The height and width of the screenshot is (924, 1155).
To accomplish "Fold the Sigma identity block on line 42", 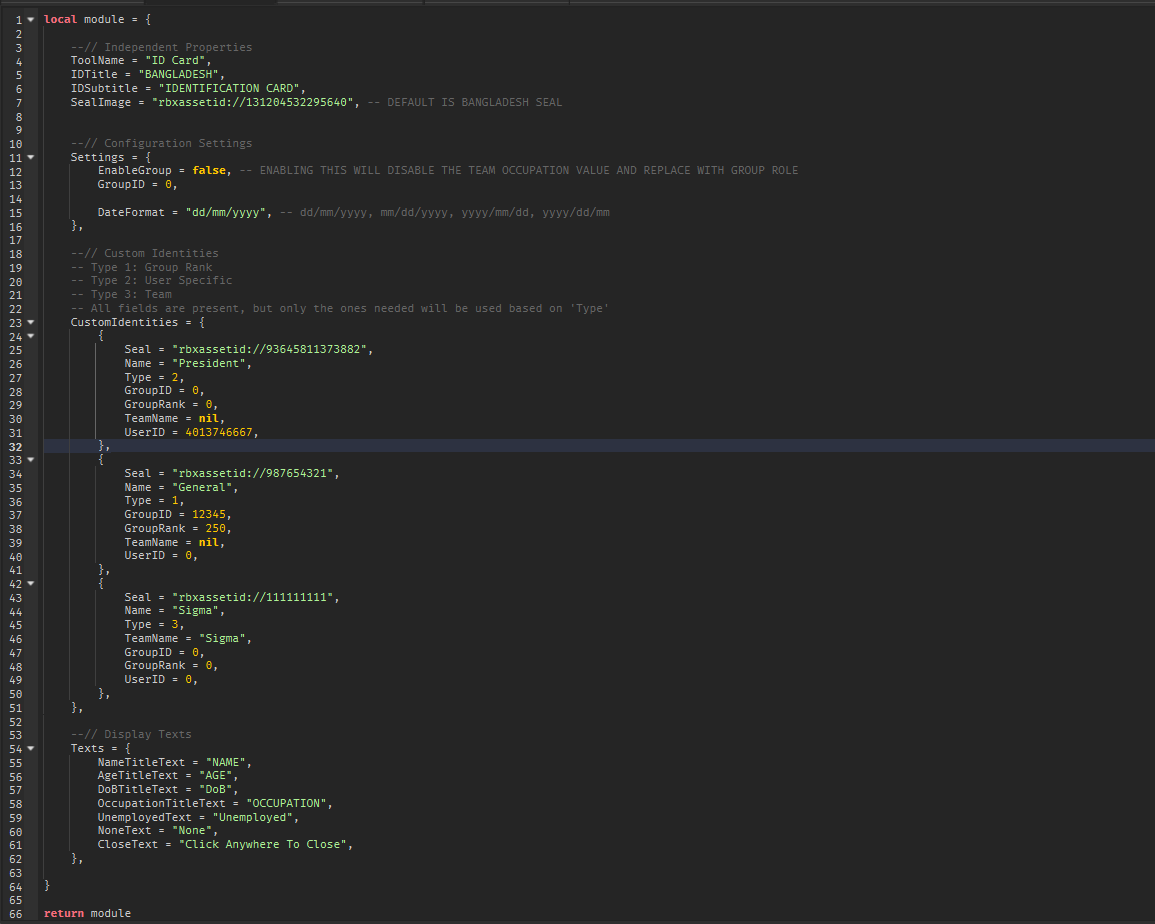I will [31, 583].
